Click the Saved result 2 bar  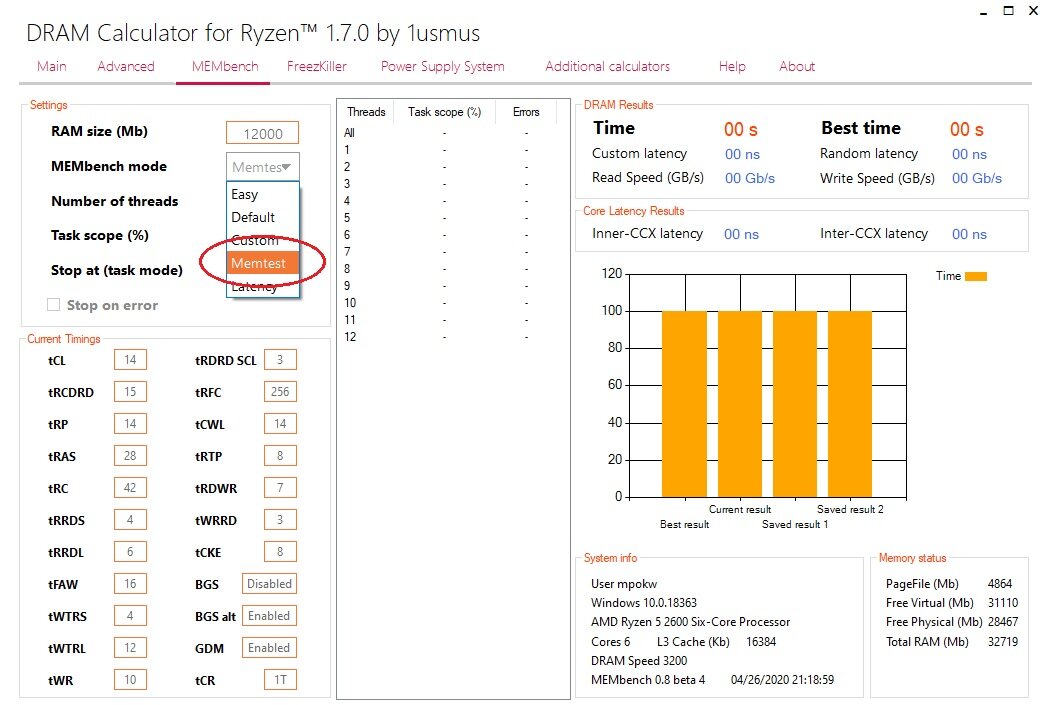(850, 403)
